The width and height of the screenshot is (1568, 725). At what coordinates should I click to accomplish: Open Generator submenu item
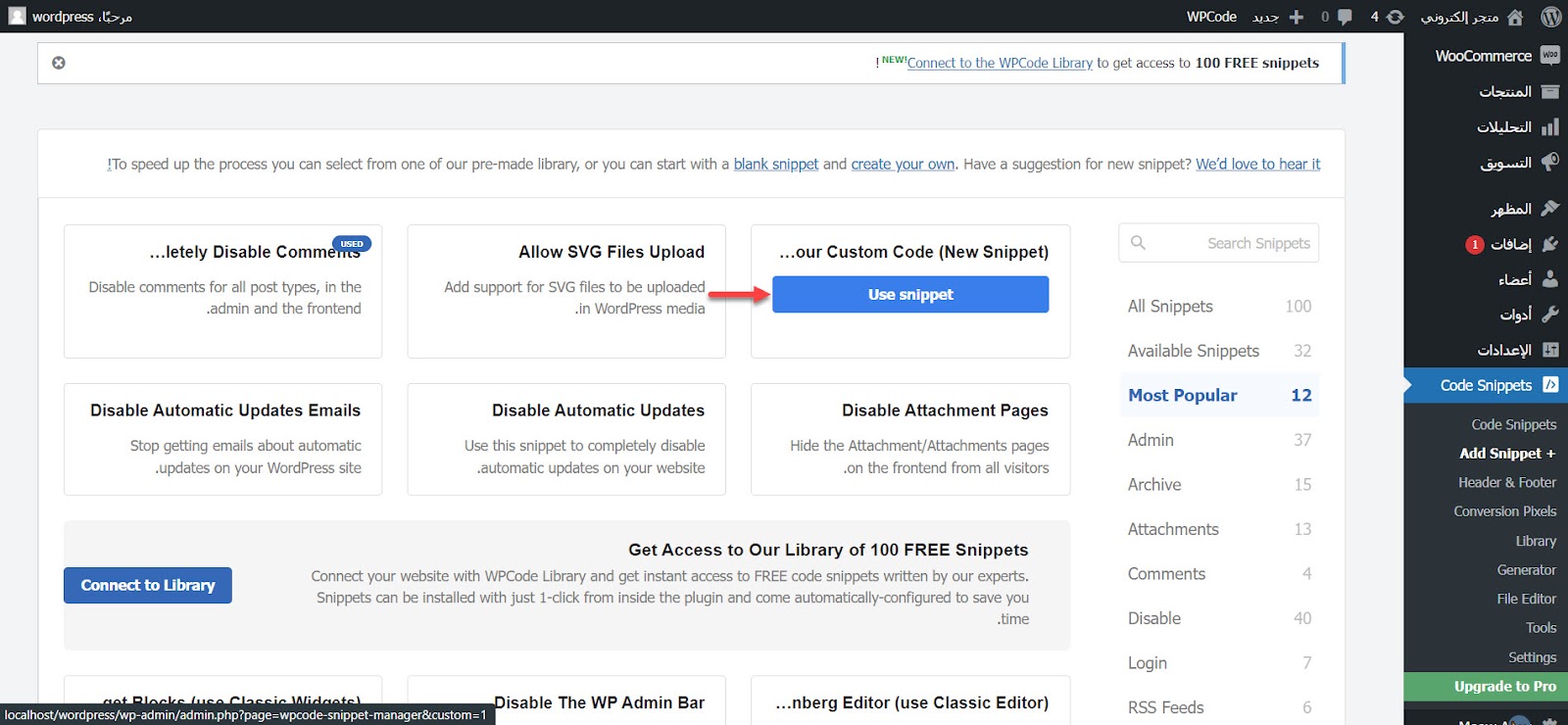(x=1527, y=570)
